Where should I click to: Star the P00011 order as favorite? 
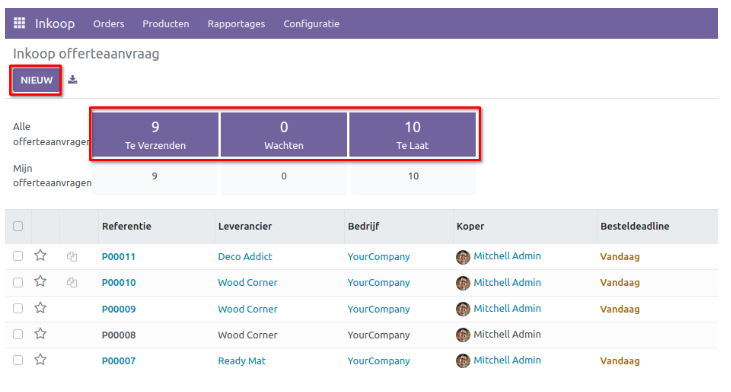coord(41,255)
